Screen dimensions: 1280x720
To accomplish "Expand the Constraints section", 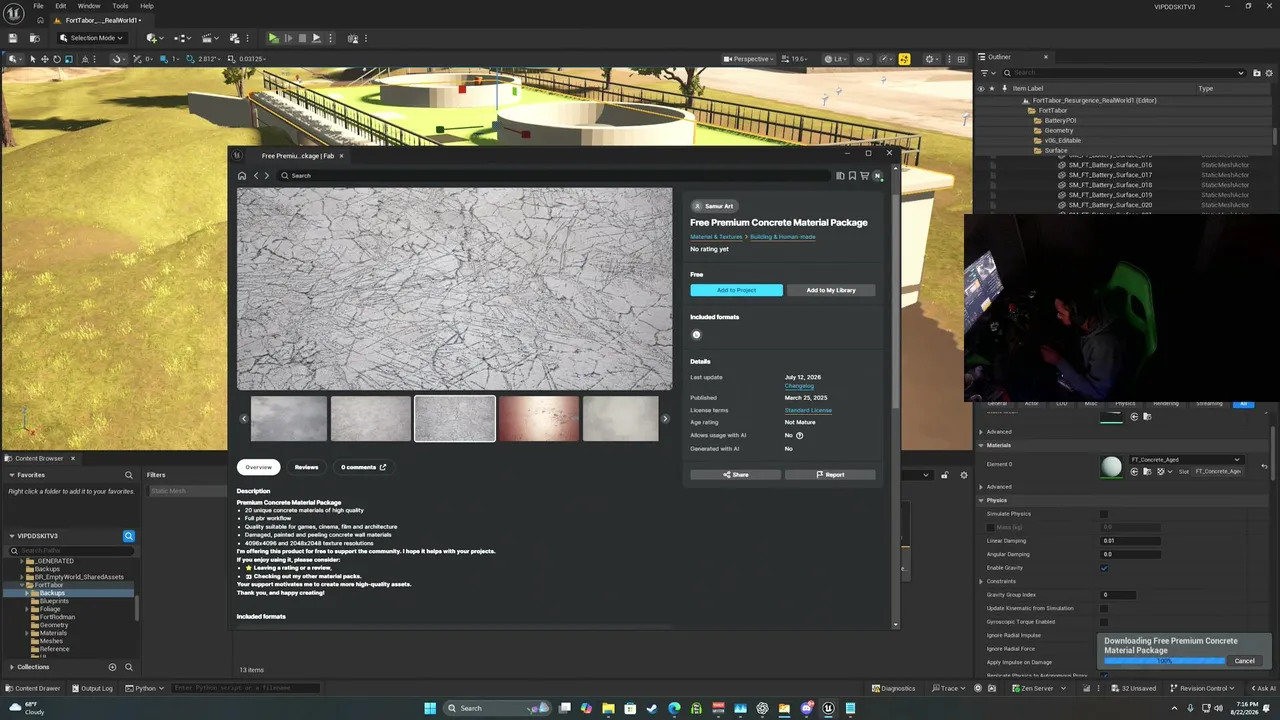I will point(981,581).
